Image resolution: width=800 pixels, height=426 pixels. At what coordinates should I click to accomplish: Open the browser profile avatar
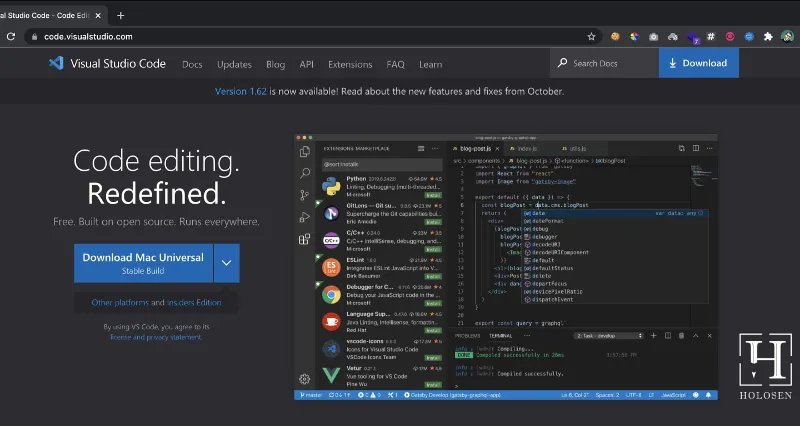787,37
